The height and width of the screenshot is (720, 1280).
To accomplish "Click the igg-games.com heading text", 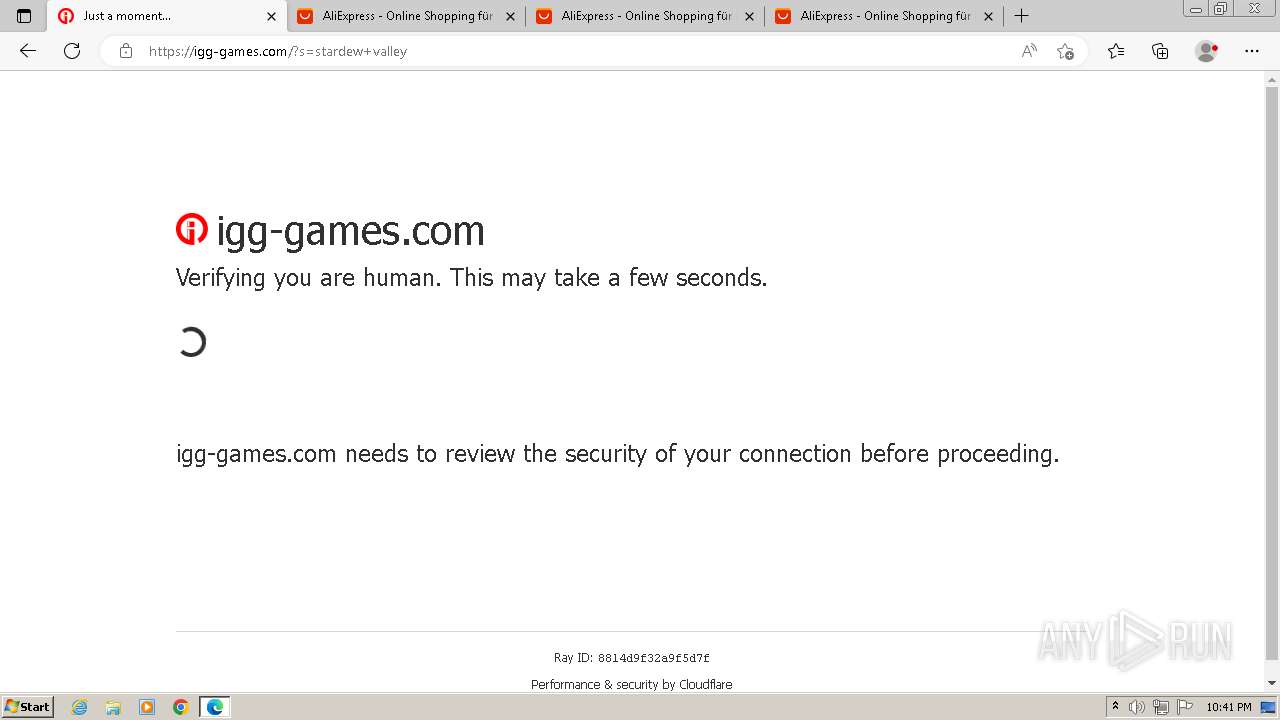I will [x=350, y=231].
